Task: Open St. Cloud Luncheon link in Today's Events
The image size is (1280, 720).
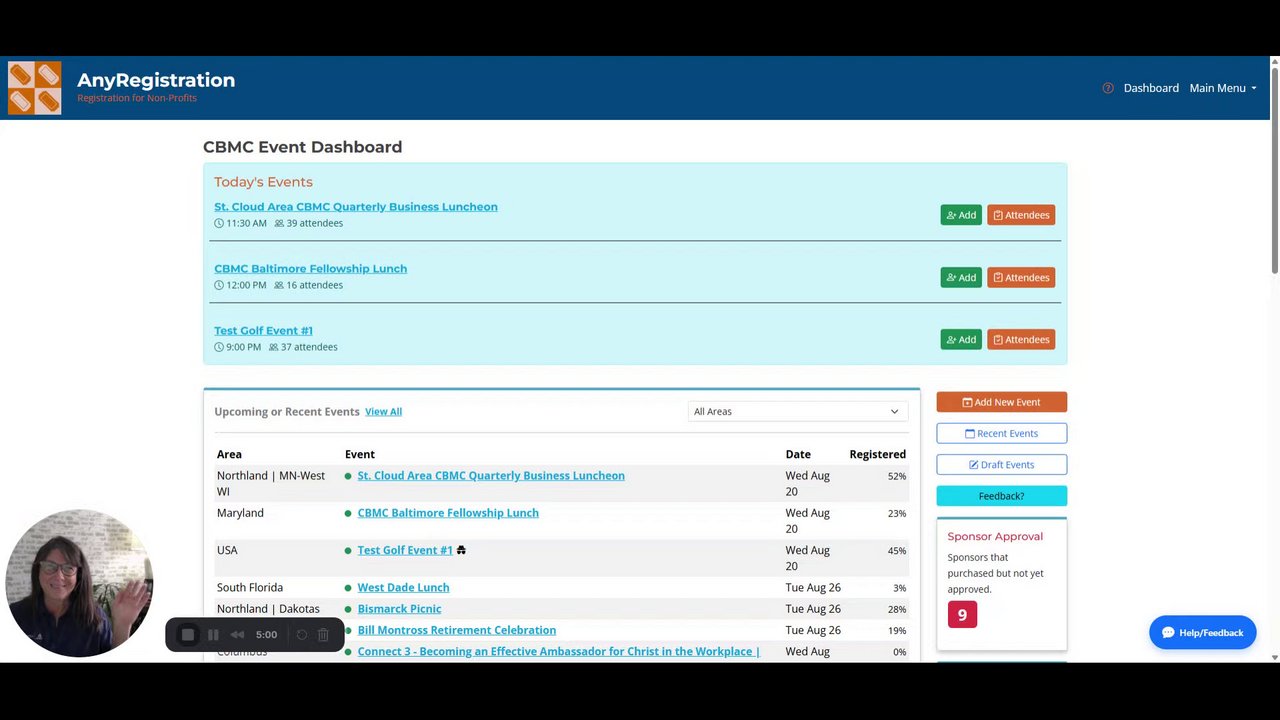Action: tap(355, 207)
